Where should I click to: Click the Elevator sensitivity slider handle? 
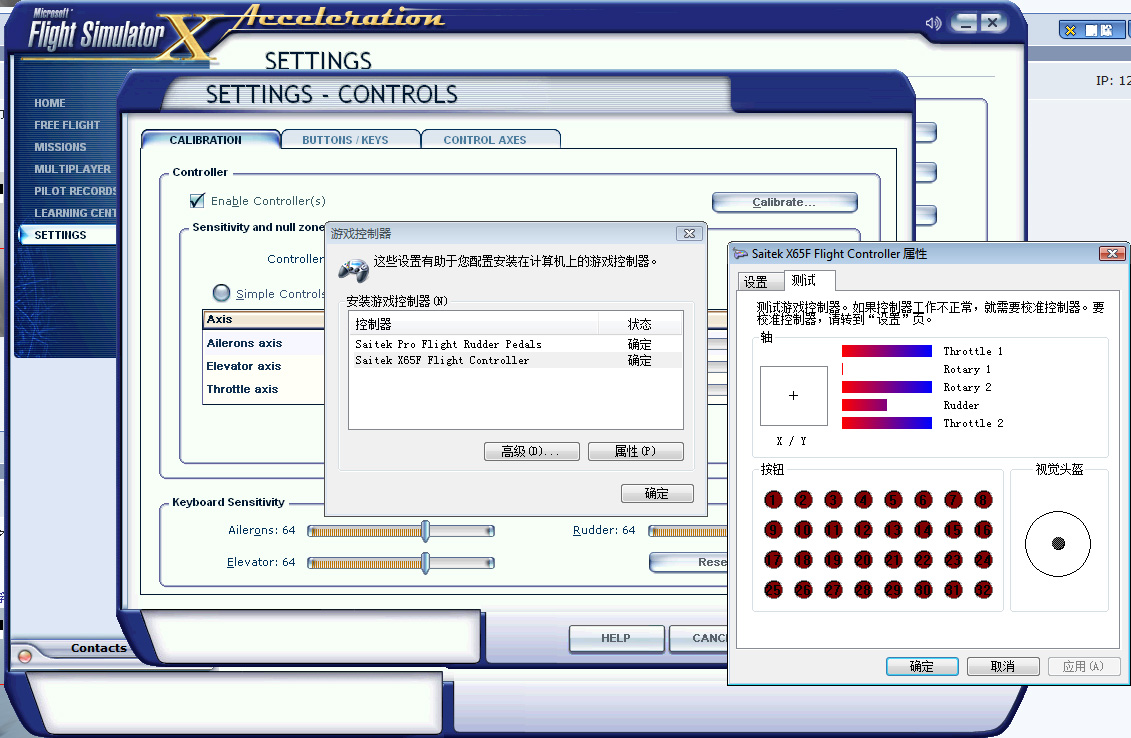click(426, 563)
